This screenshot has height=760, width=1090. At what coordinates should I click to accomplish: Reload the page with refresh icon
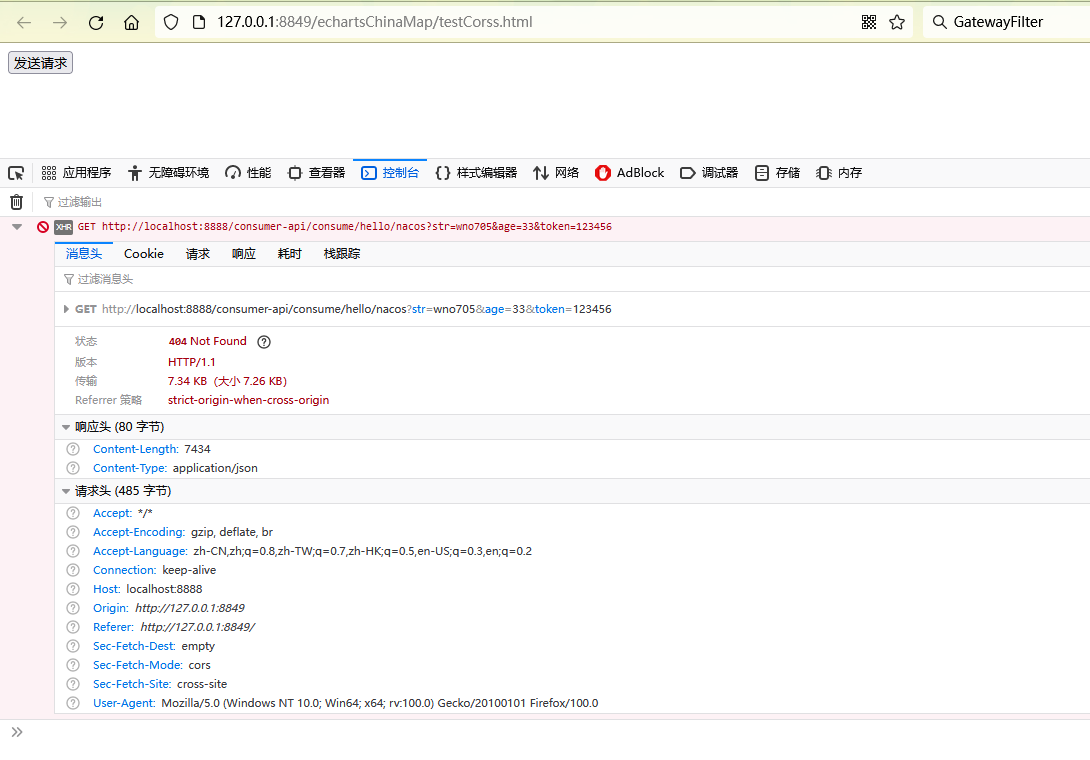click(x=96, y=22)
